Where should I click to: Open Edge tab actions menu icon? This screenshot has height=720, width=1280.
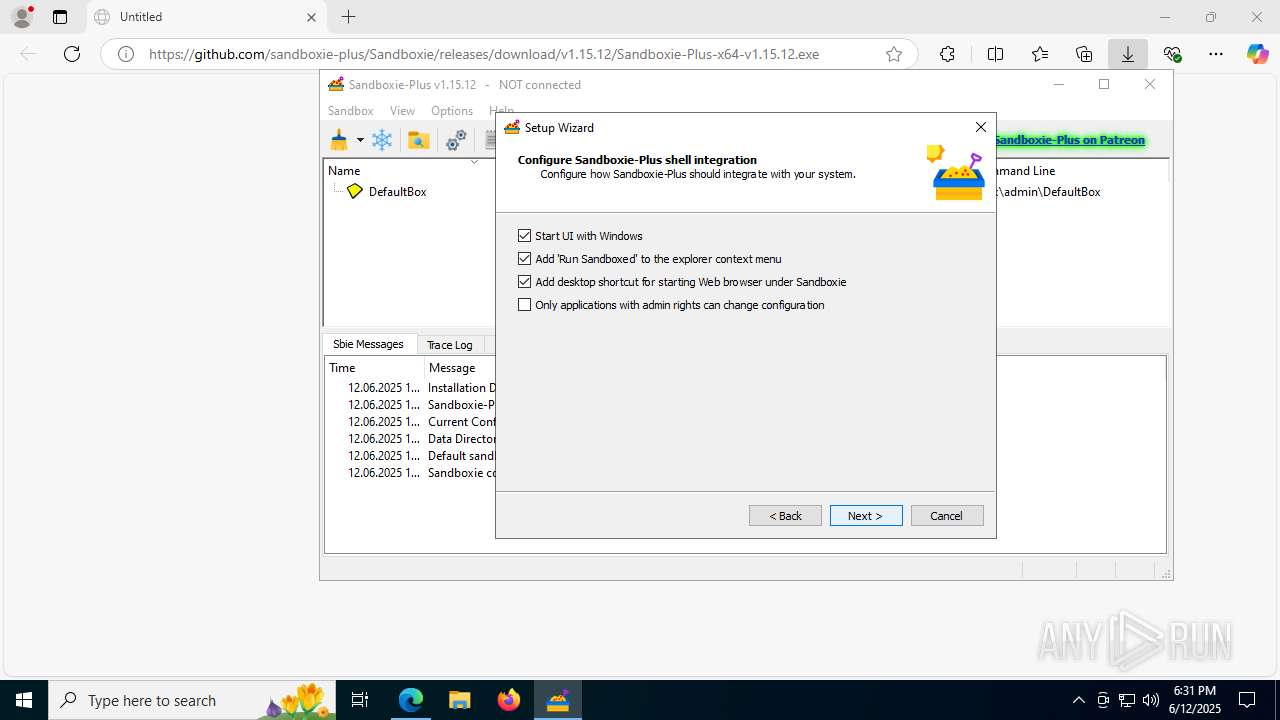(60, 17)
